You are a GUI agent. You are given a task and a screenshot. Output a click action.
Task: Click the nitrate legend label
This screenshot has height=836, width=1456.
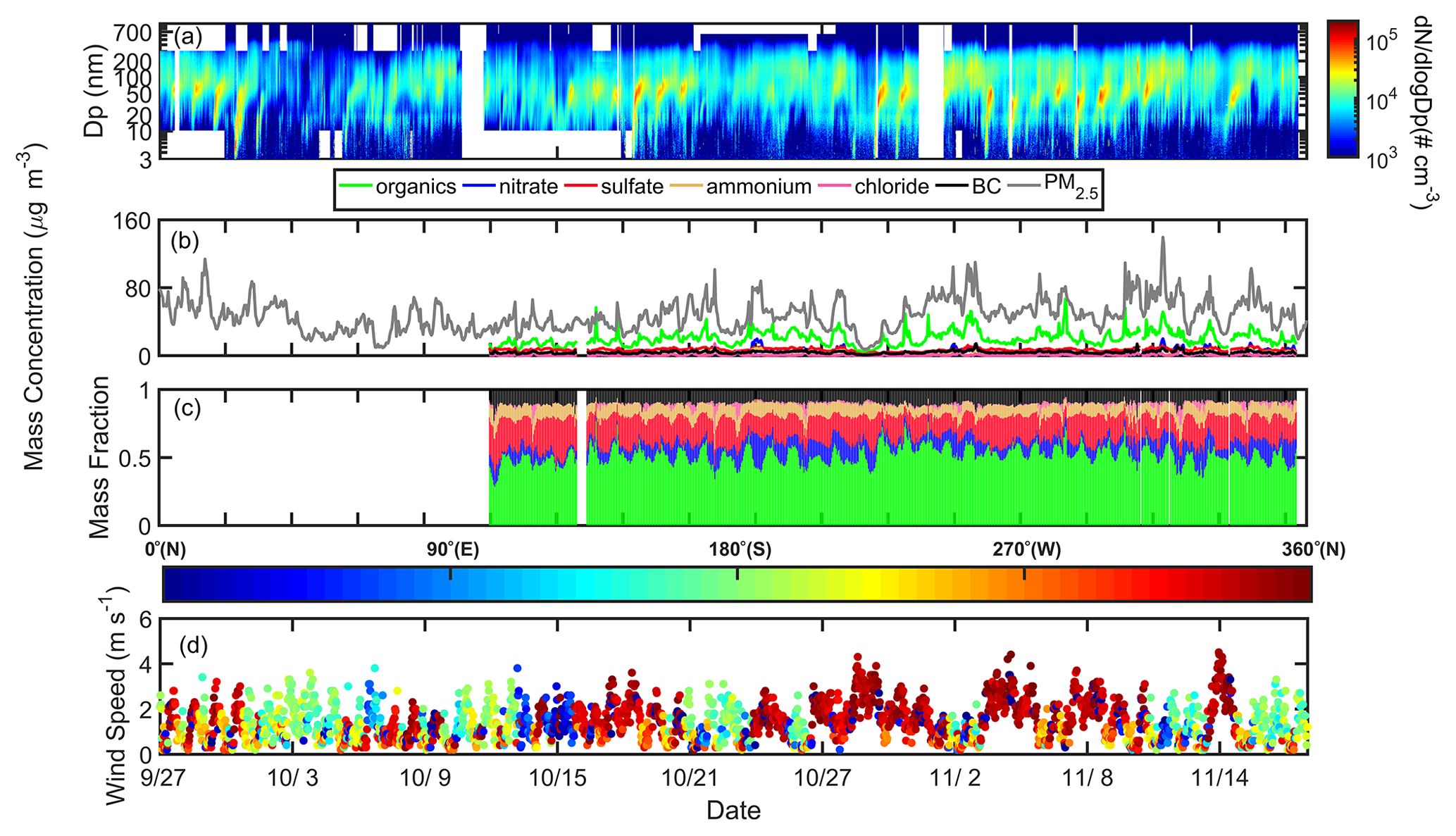pos(528,187)
